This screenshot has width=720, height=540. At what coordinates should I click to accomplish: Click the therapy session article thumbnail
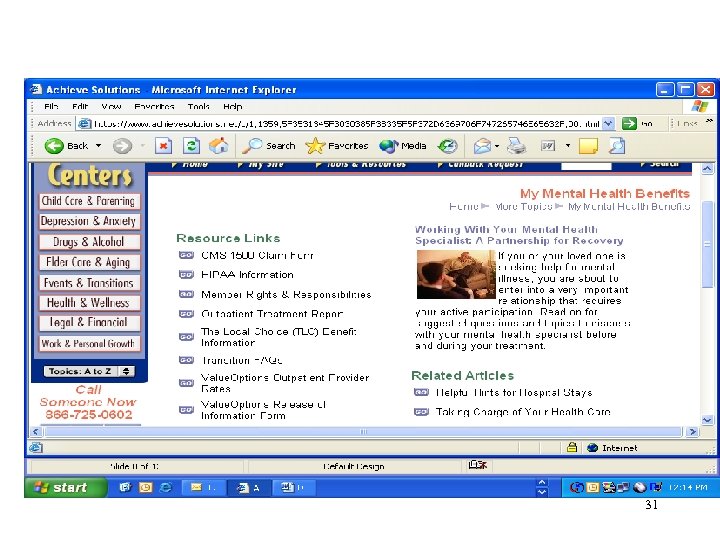(x=456, y=274)
